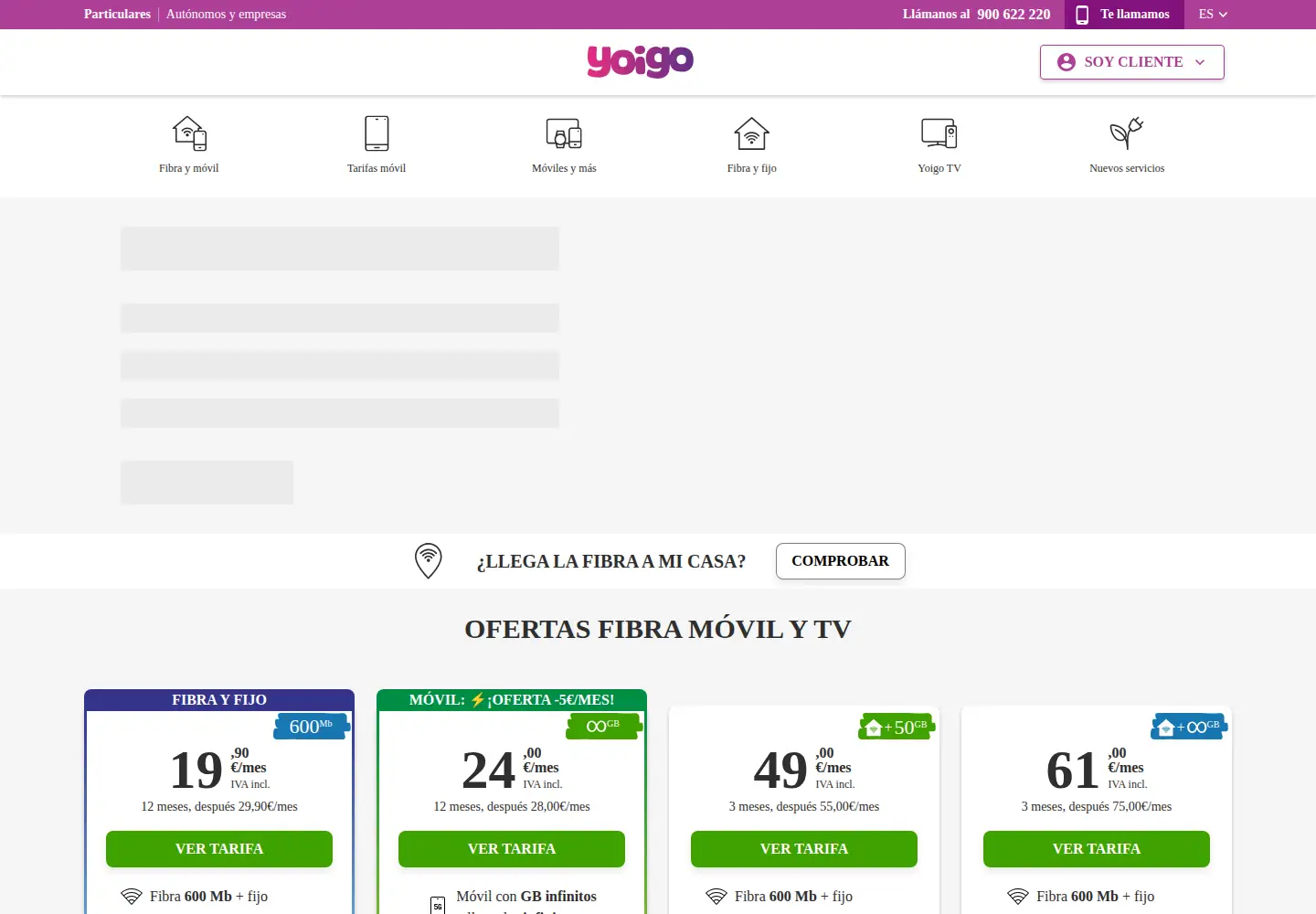Open Nuevos servicios menu label
The height and width of the screenshot is (914, 1316).
(1127, 168)
